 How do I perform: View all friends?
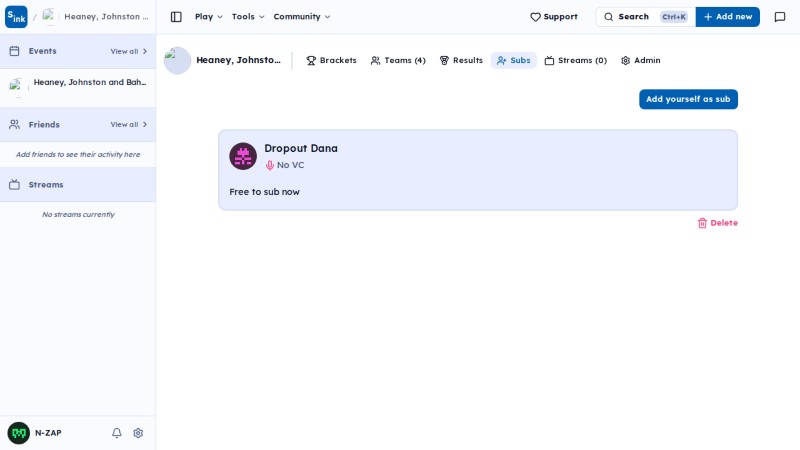pyautogui.click(x=129, y=124)
